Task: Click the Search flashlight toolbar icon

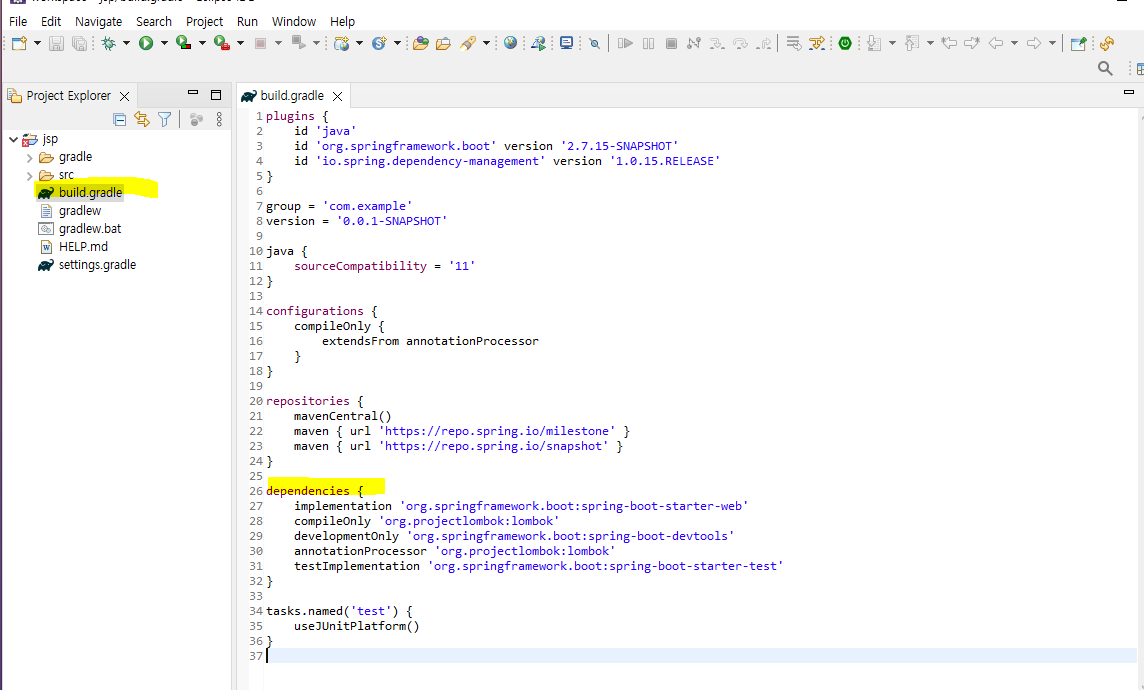Action: click(x=468, y=44)
